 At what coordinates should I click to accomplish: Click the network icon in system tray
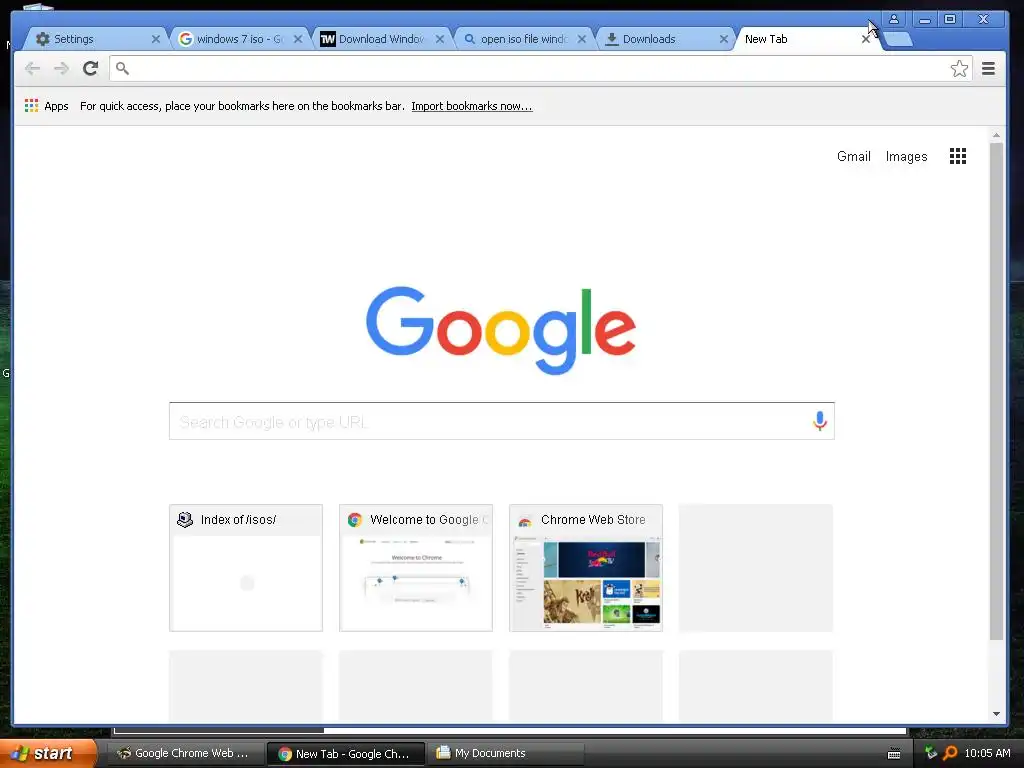tap(931, 752)
